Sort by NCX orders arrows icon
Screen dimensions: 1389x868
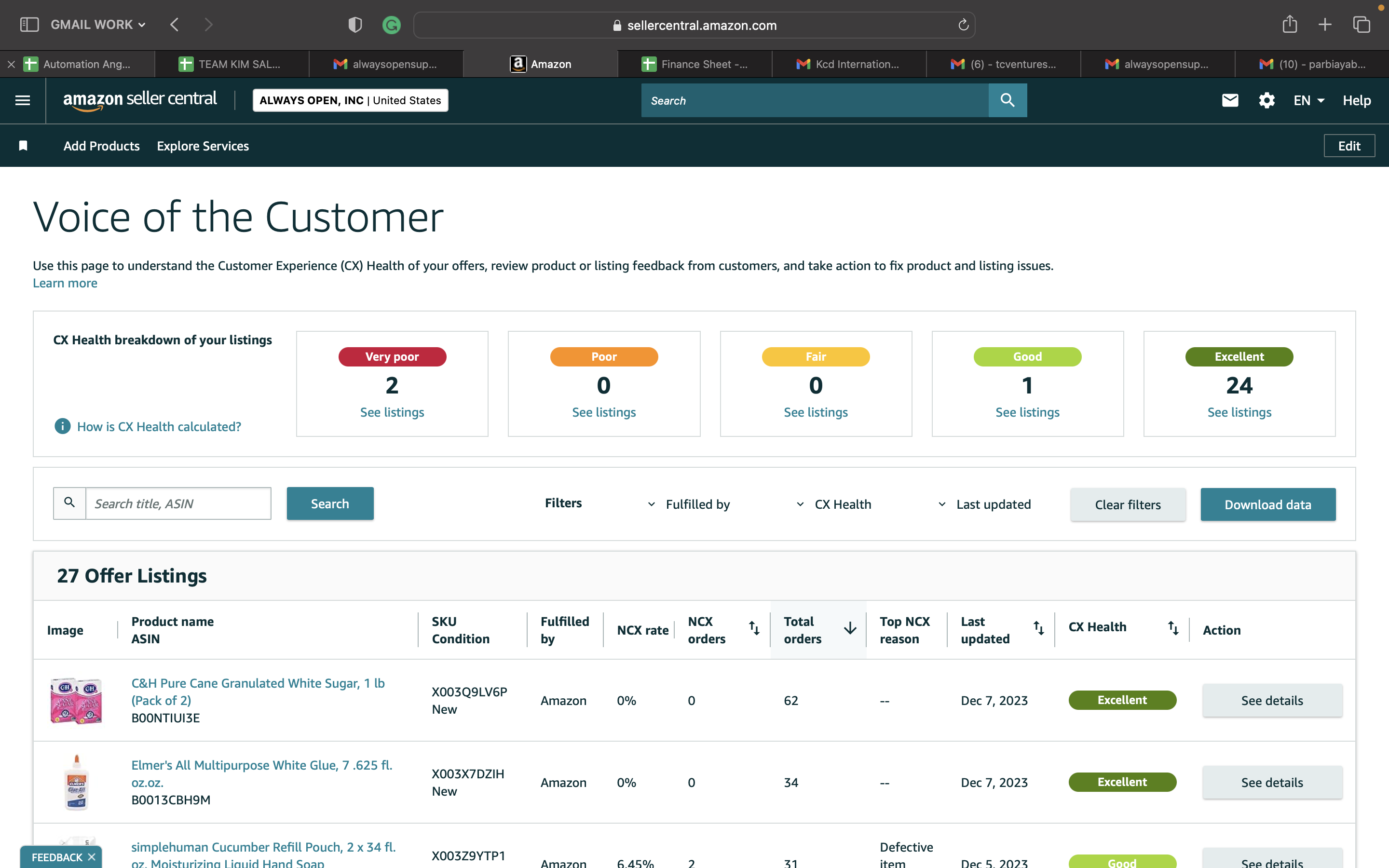pos(754,628)
